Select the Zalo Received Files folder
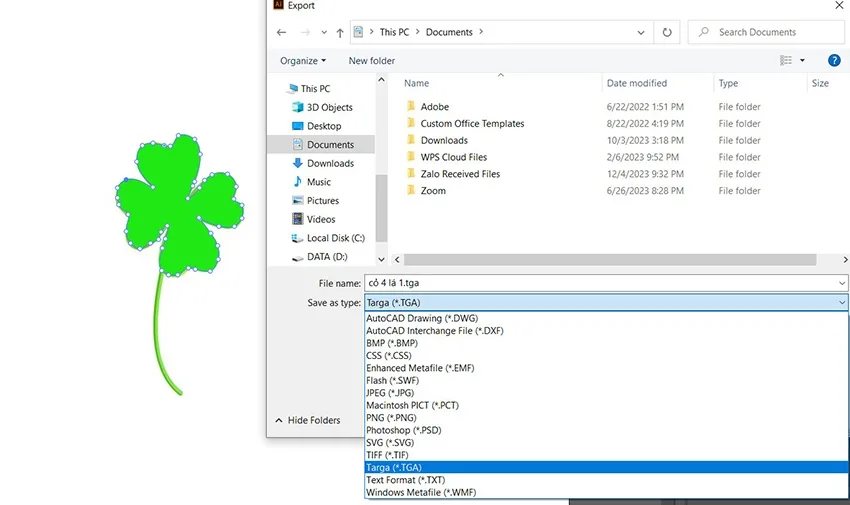The width and height of the screenshot is (850, 505). (460, 174)
